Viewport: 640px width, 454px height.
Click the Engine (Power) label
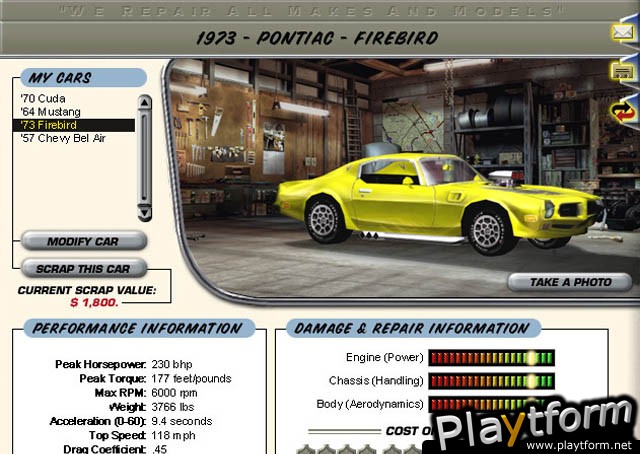tap(385, 357)
